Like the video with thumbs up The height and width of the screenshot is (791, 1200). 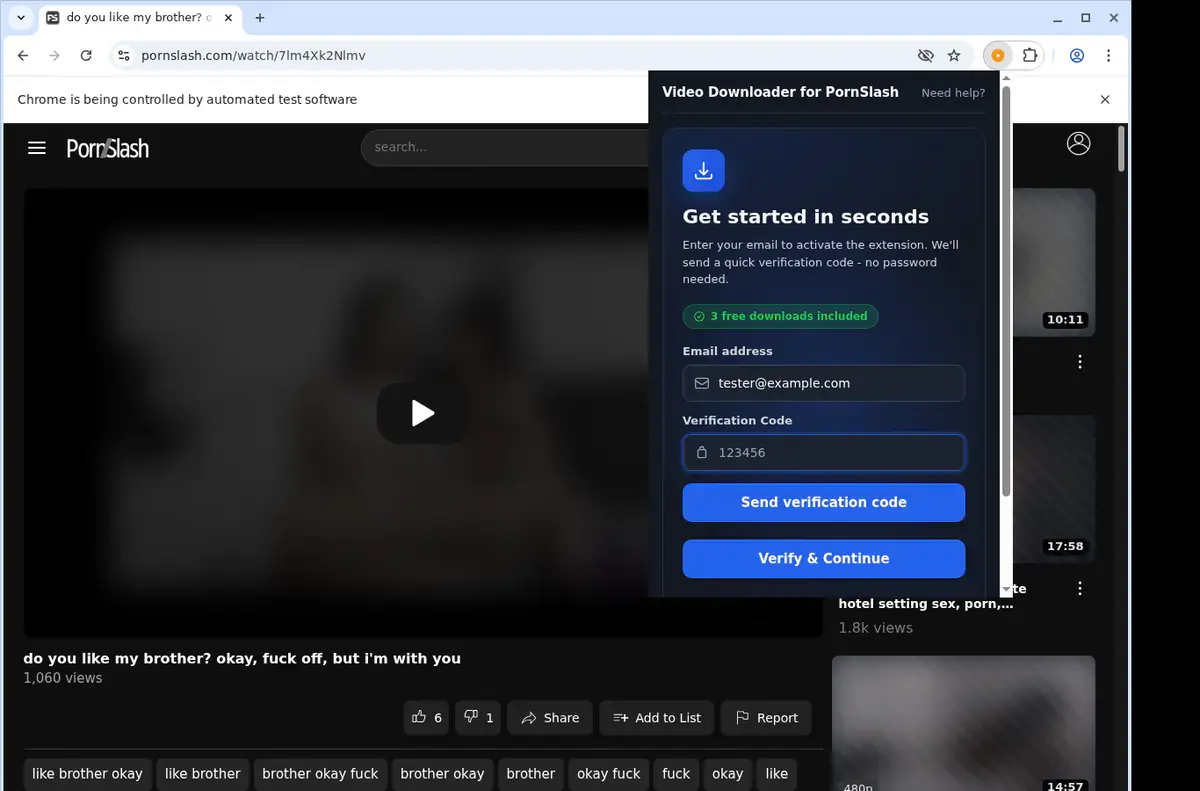point(427,717)
